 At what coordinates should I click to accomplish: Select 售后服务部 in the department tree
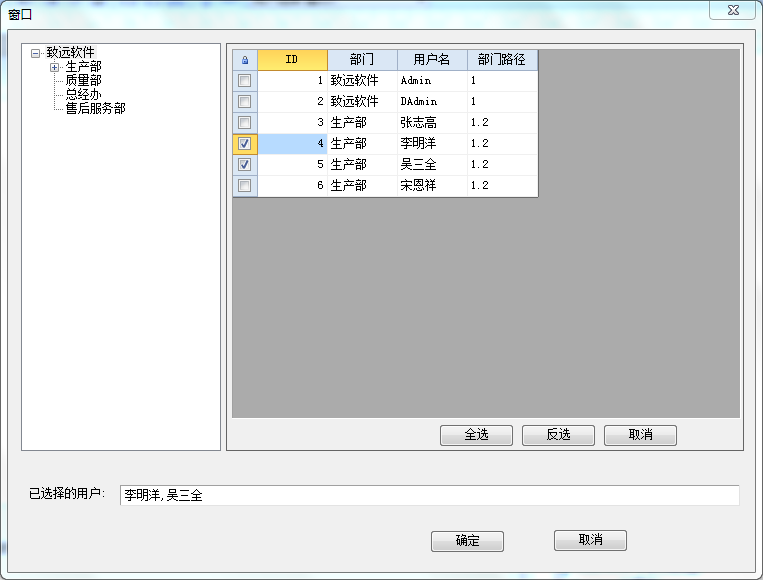(95, 109)
